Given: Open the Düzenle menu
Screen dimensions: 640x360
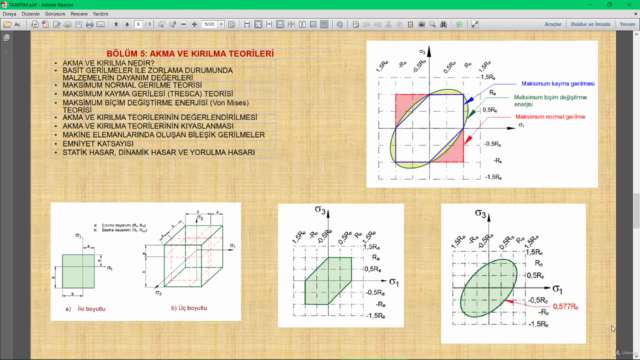Looking at the screenshot, I should coord(31,14).
